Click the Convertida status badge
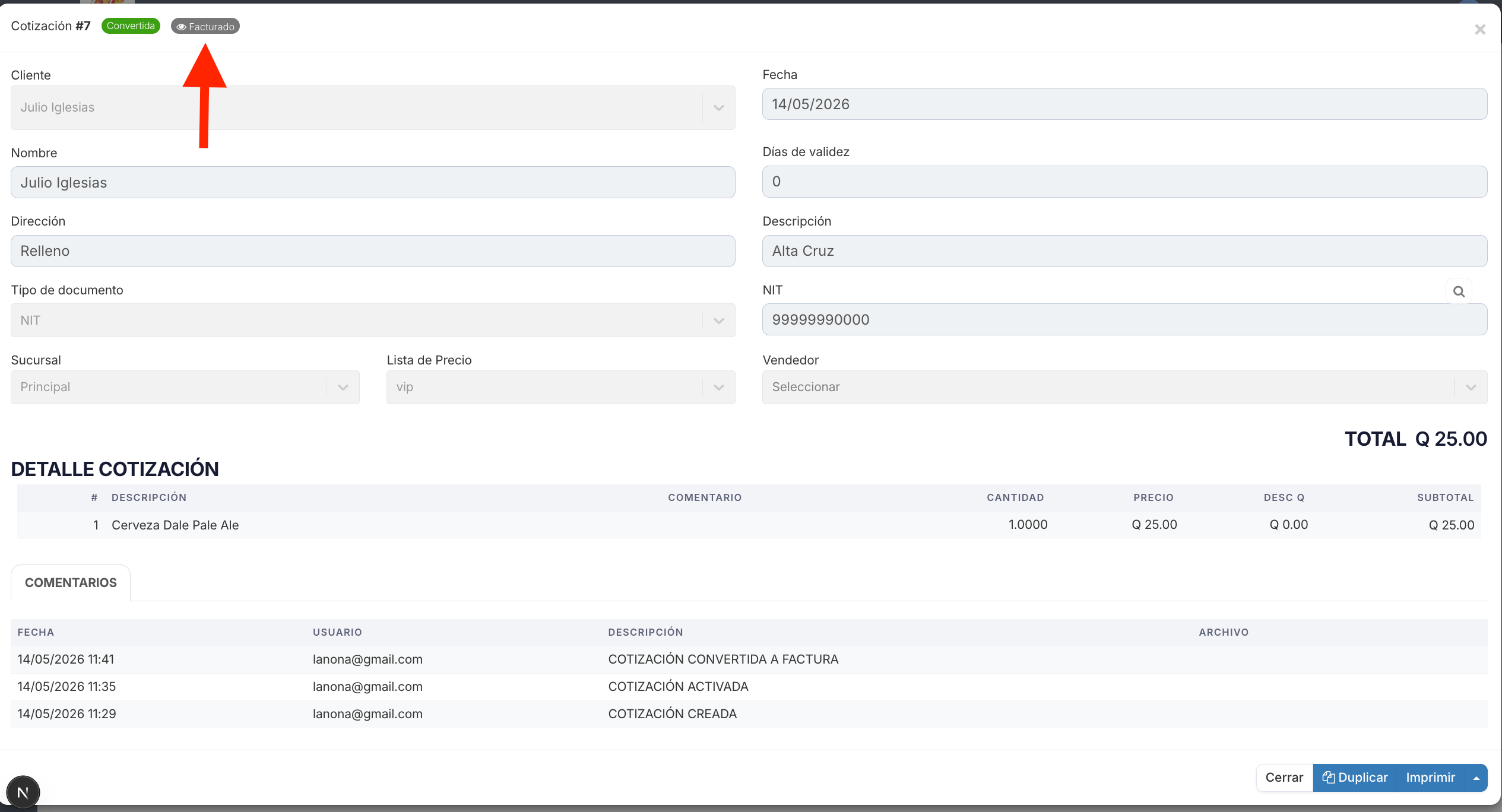The height and width of the screenshot is (812, 1502). [131, 26]
